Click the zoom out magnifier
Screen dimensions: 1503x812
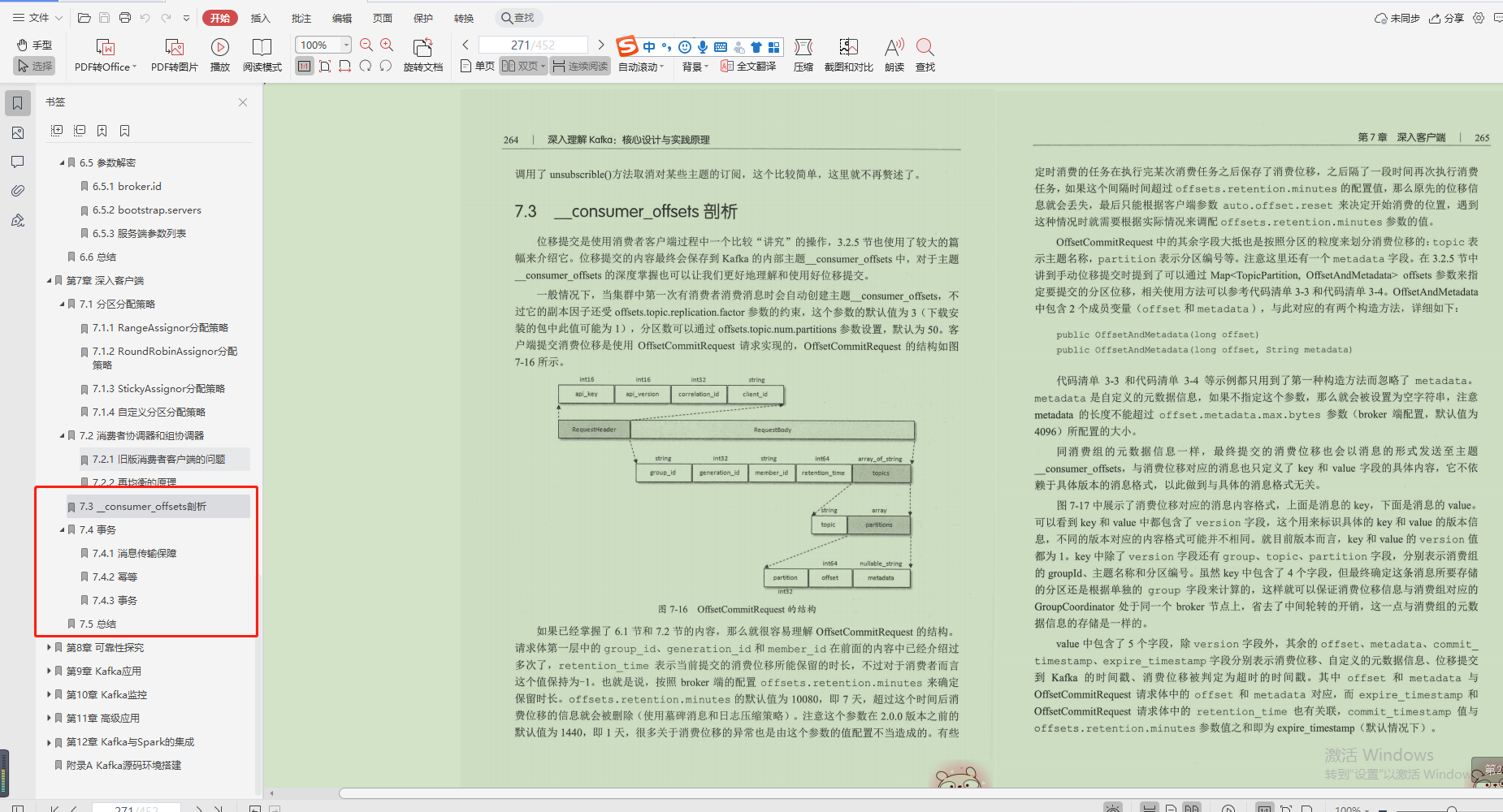coord(366,45)
